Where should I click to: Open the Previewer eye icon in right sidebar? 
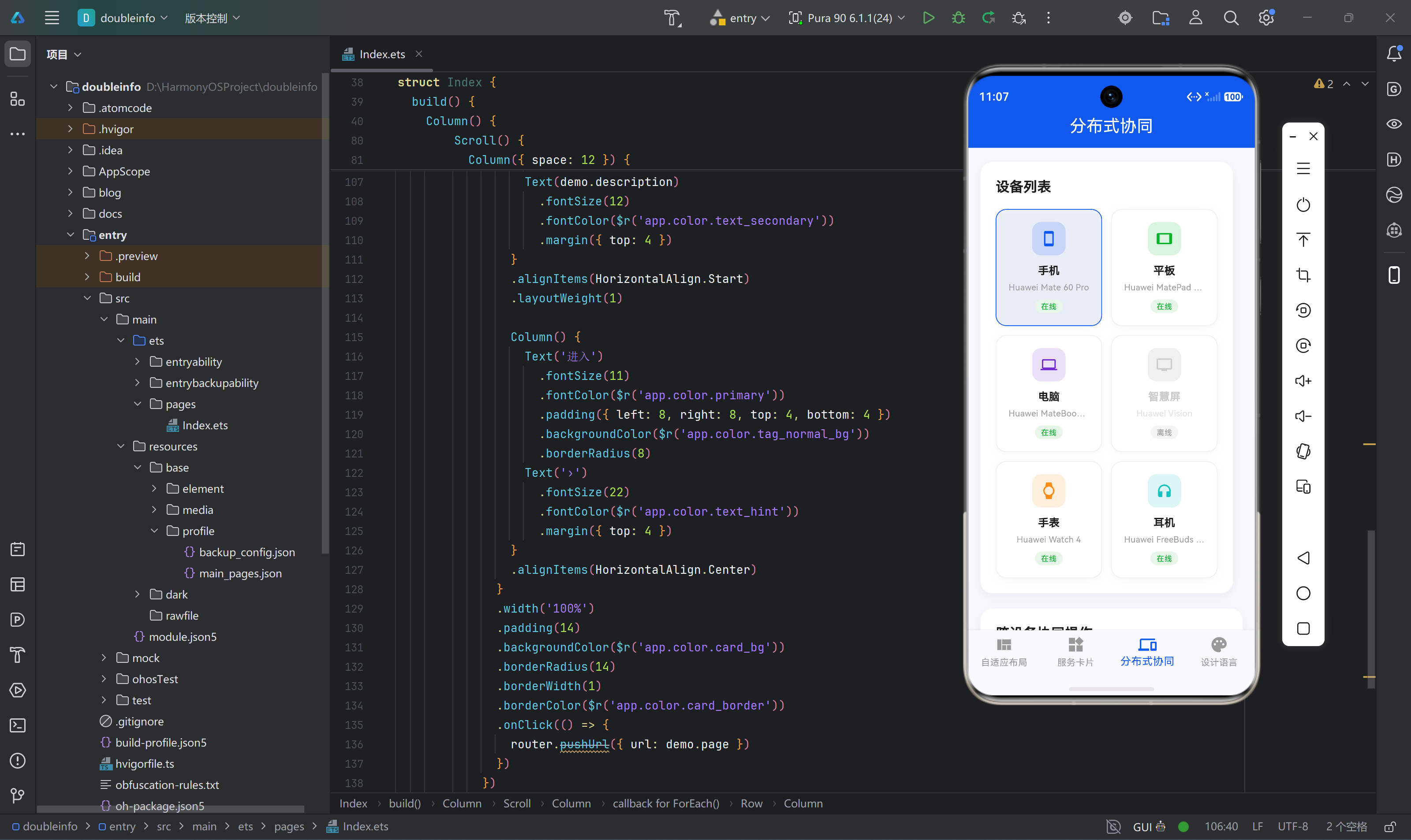pyautogui.click(x=1393, y=124)
